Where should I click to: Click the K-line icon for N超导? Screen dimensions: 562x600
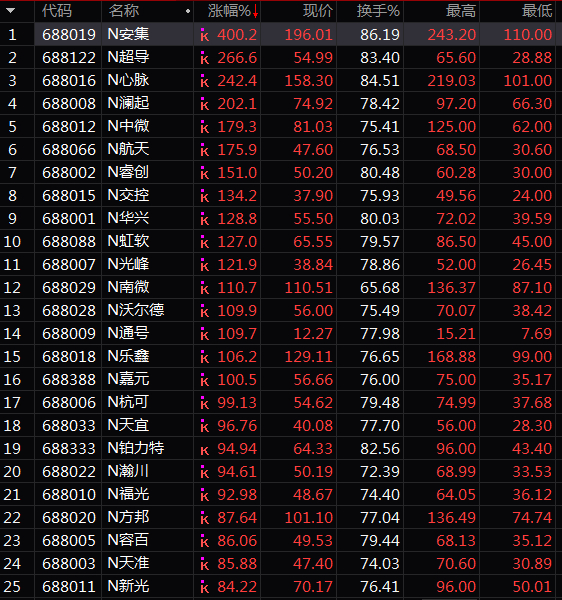point(205,58)
